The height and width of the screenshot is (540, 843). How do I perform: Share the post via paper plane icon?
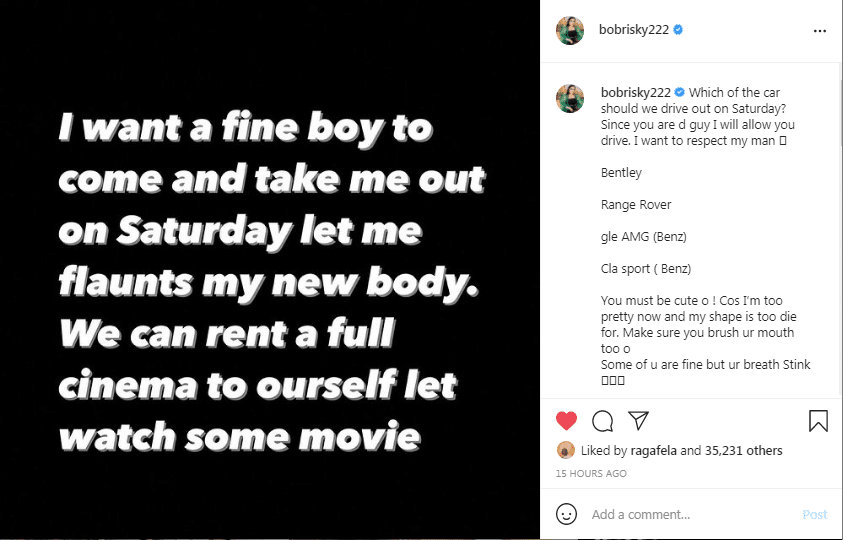coord(638,420)
